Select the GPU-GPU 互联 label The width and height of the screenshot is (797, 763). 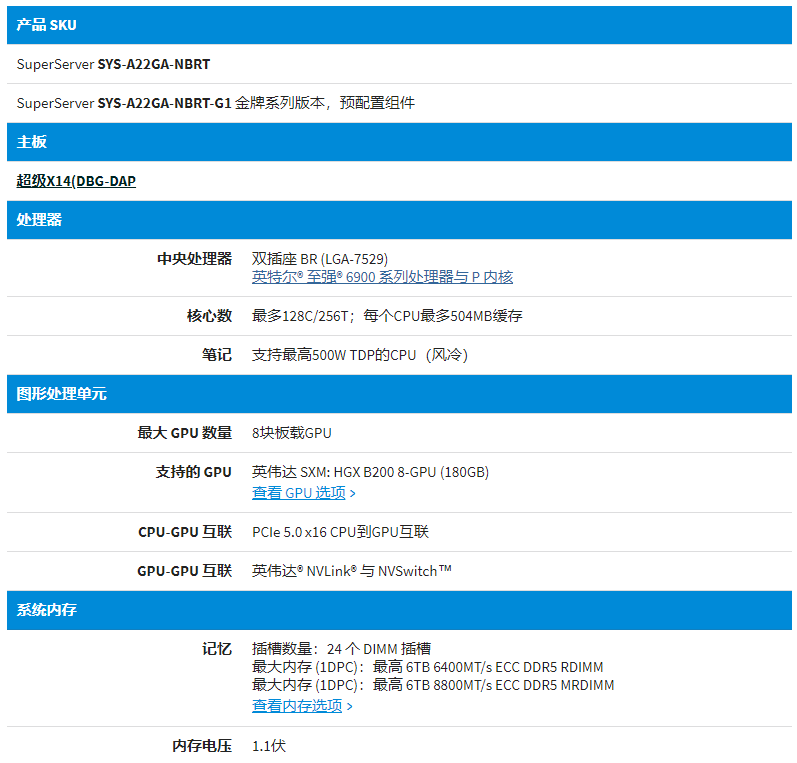185,571
